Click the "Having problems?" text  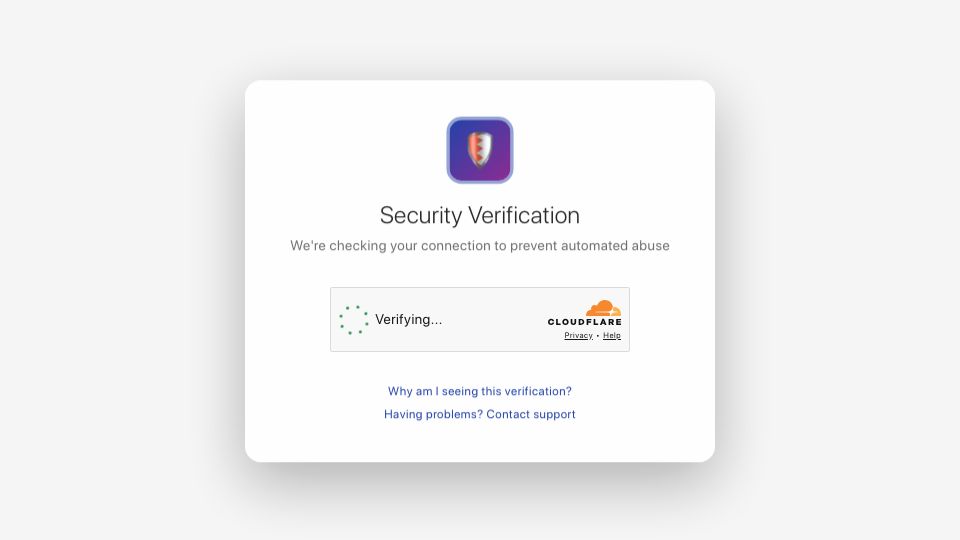pos(433,414)
